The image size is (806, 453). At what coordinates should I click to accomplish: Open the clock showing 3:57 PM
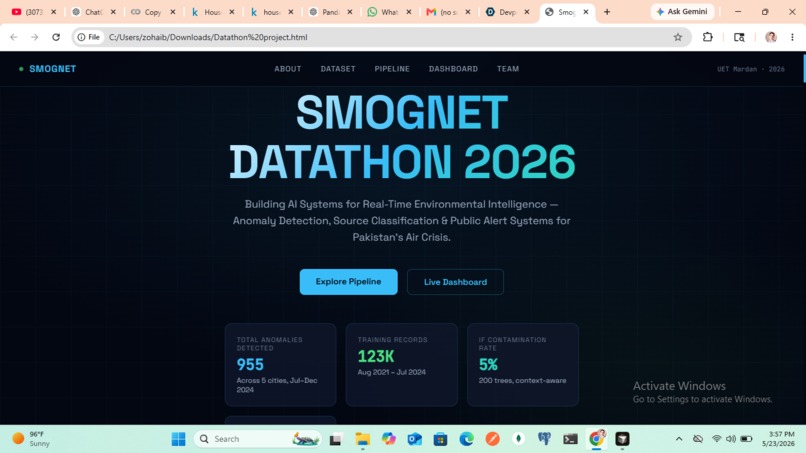pyautogui.click(x=778, y=439)
